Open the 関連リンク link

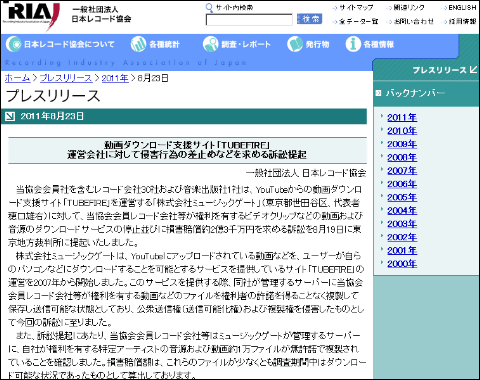(x=409, y=8)
